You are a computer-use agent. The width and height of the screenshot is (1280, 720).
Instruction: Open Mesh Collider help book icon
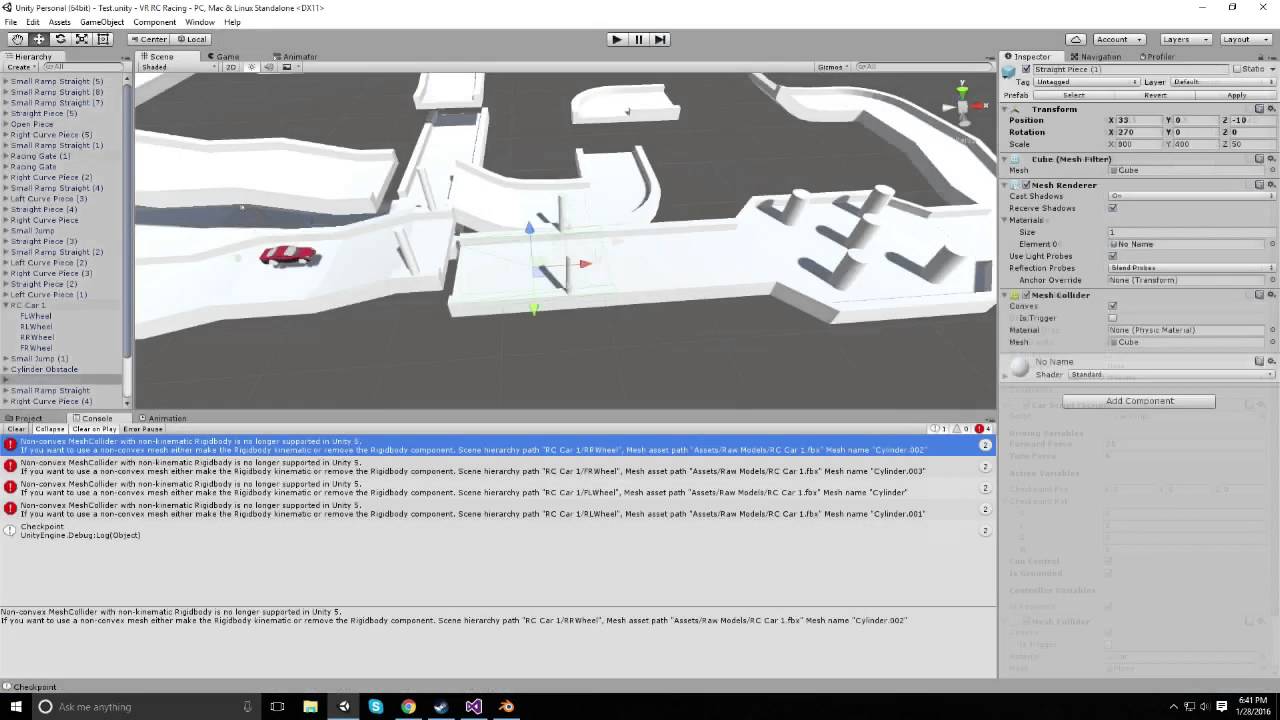[1260, 295]
